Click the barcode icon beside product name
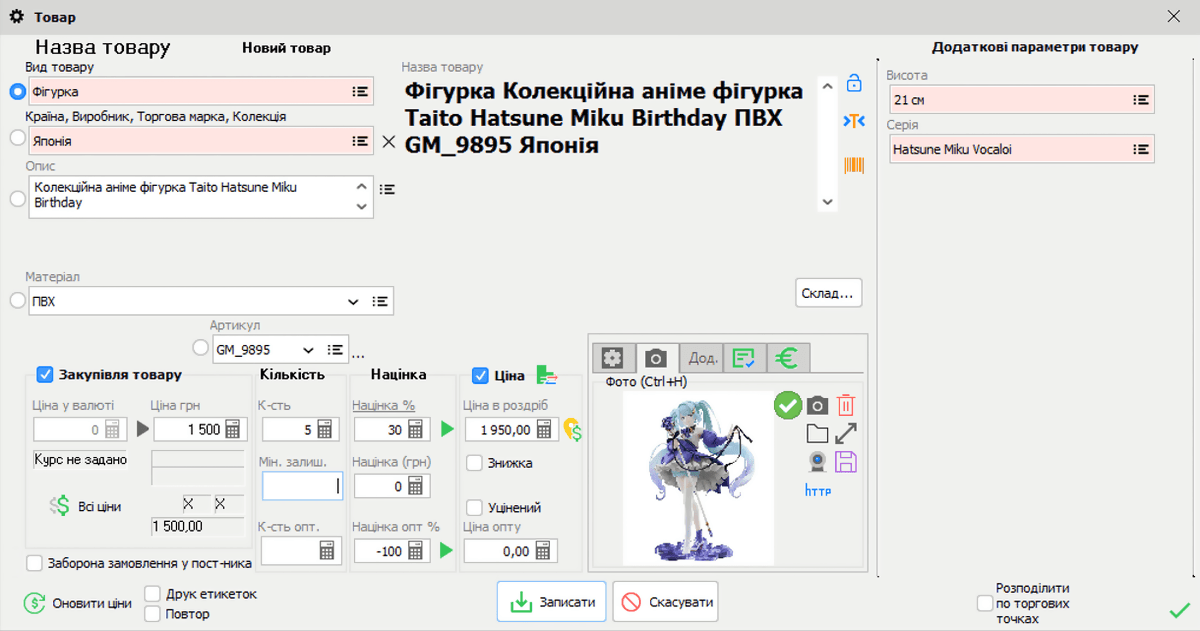Screen dimensions: 1200x631 point(854,165)
